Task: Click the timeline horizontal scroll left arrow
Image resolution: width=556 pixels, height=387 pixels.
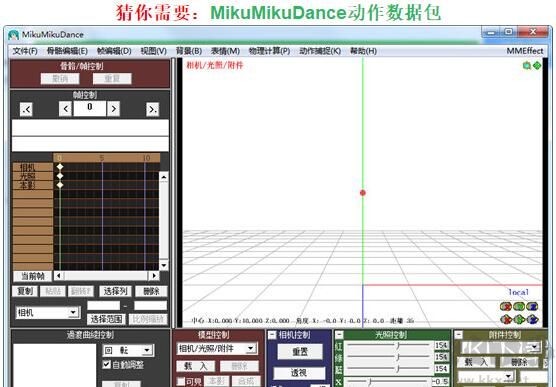Action: tap(59, 276)
